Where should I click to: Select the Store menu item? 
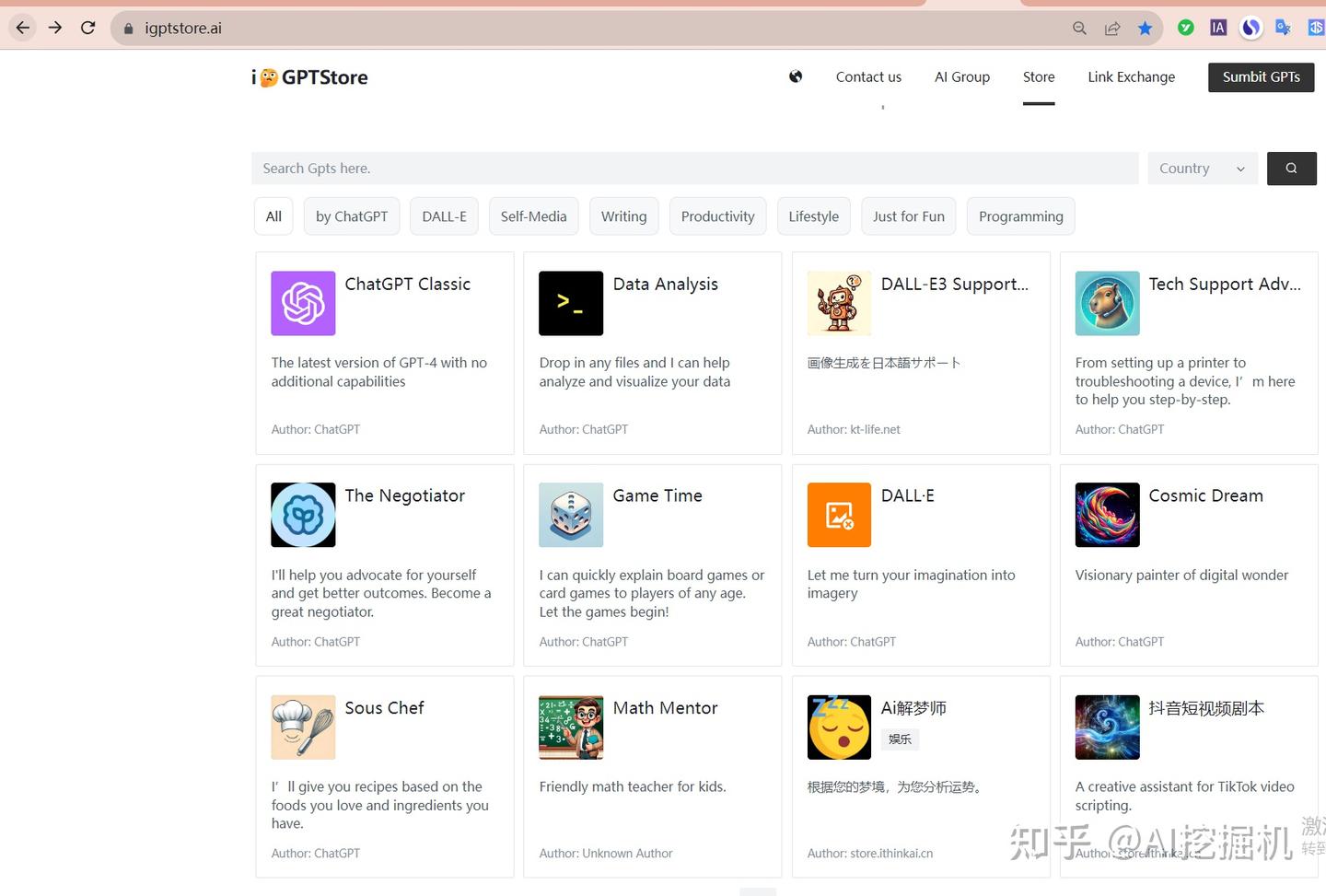[1039, 77]
